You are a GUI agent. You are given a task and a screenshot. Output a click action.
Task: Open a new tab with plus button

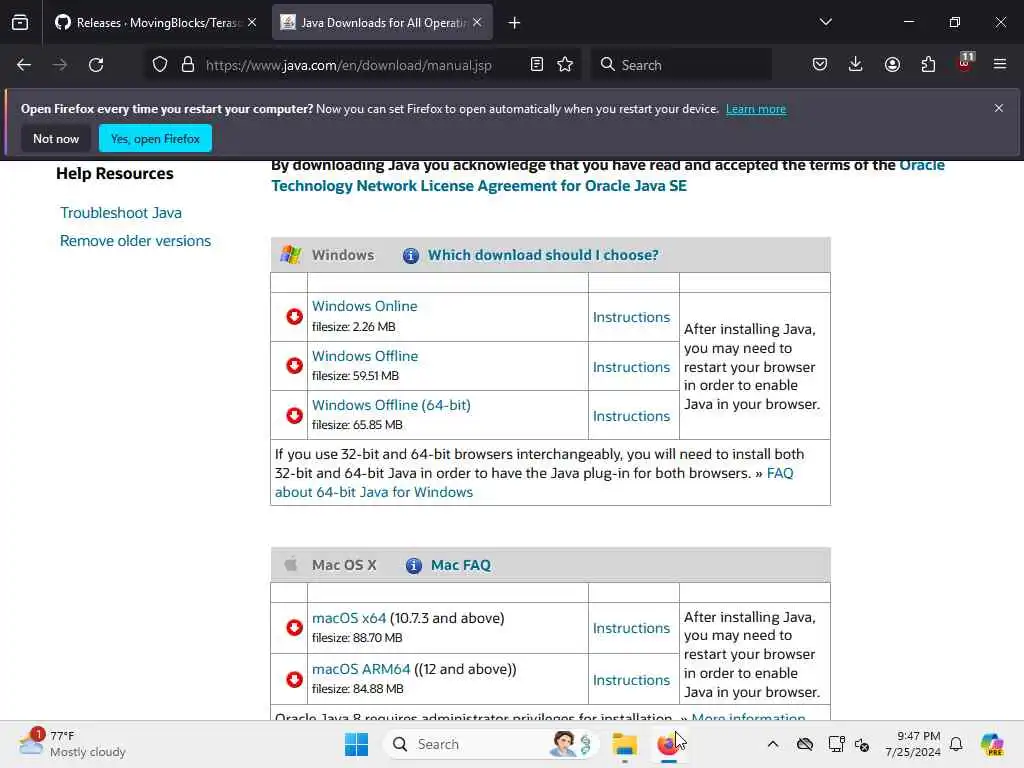coord(515,23)
